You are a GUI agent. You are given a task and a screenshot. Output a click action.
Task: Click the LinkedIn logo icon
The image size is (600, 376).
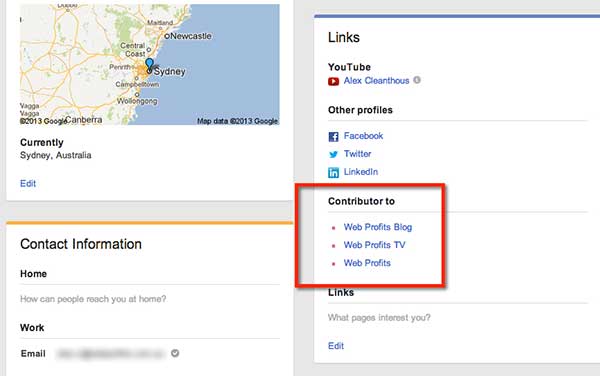333,173
